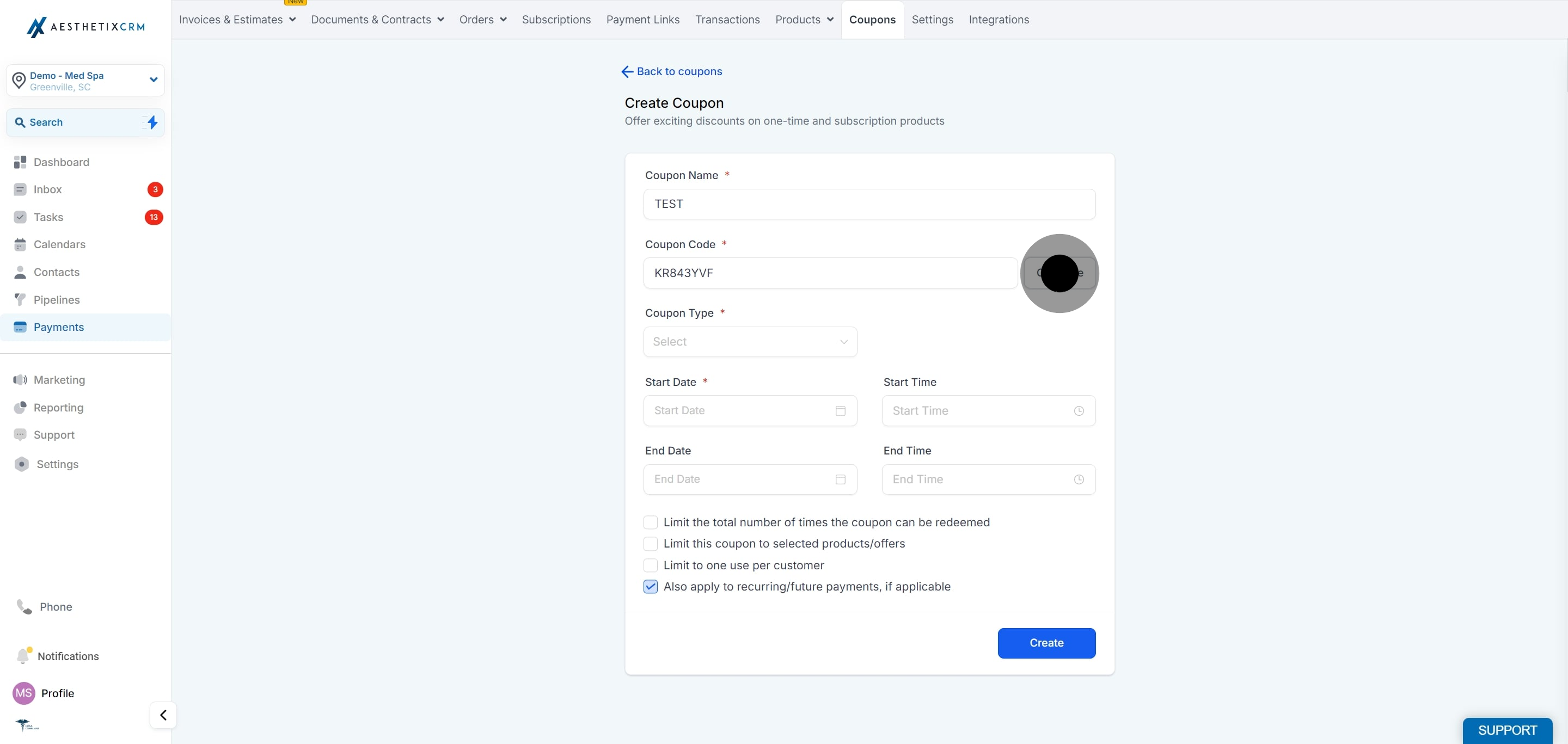
Task: Click the Coupon Code input field
Action: pyautogui.click(x=830, y=273)
